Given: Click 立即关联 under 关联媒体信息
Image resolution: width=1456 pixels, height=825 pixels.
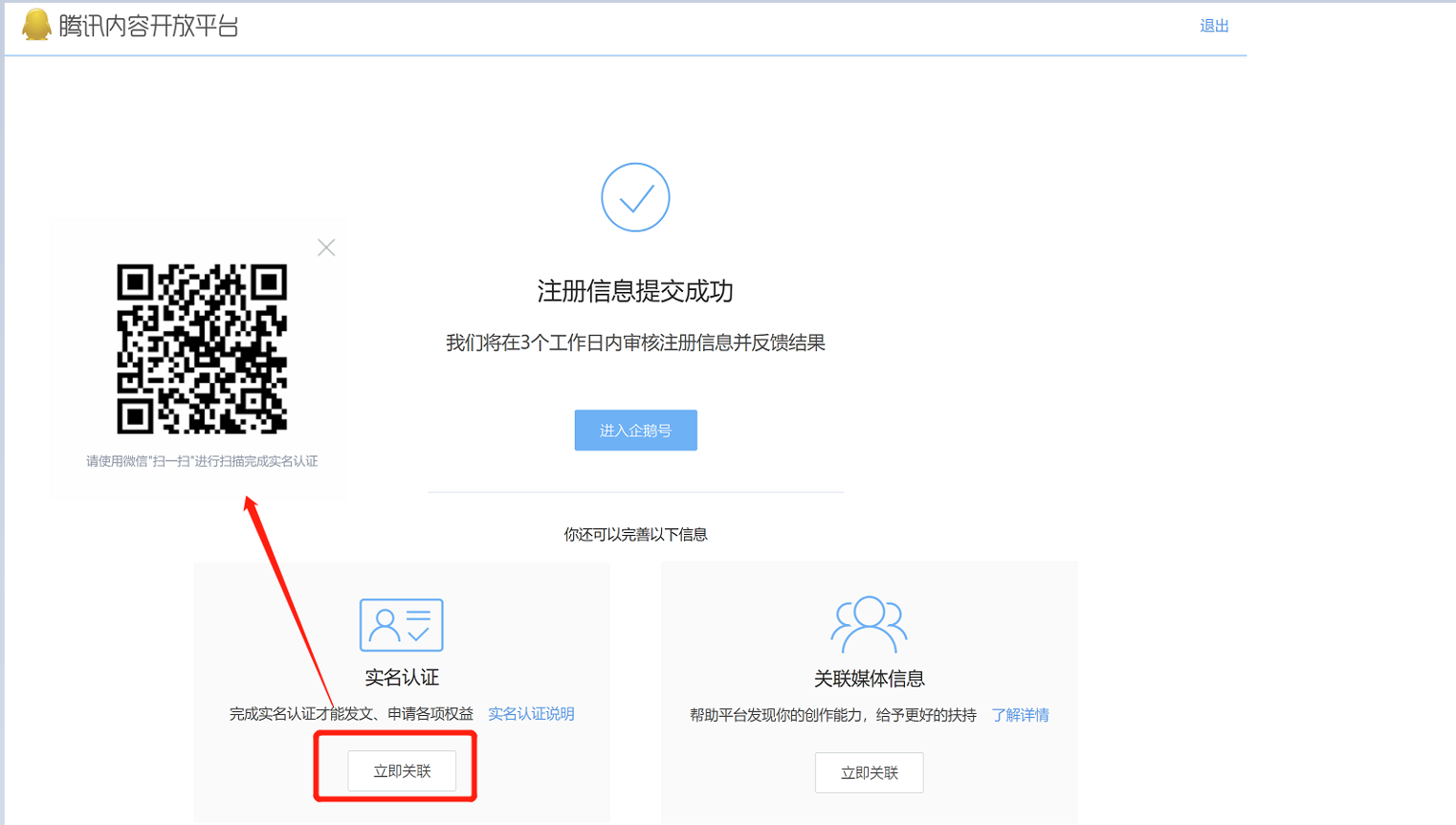Looking at the screenshot, I should (869, 773).
